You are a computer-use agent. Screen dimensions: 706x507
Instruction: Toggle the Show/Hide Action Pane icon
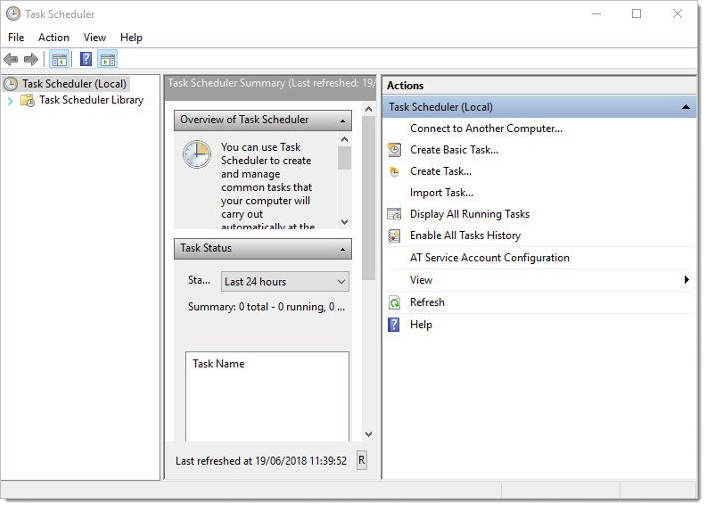coord(107,60)
